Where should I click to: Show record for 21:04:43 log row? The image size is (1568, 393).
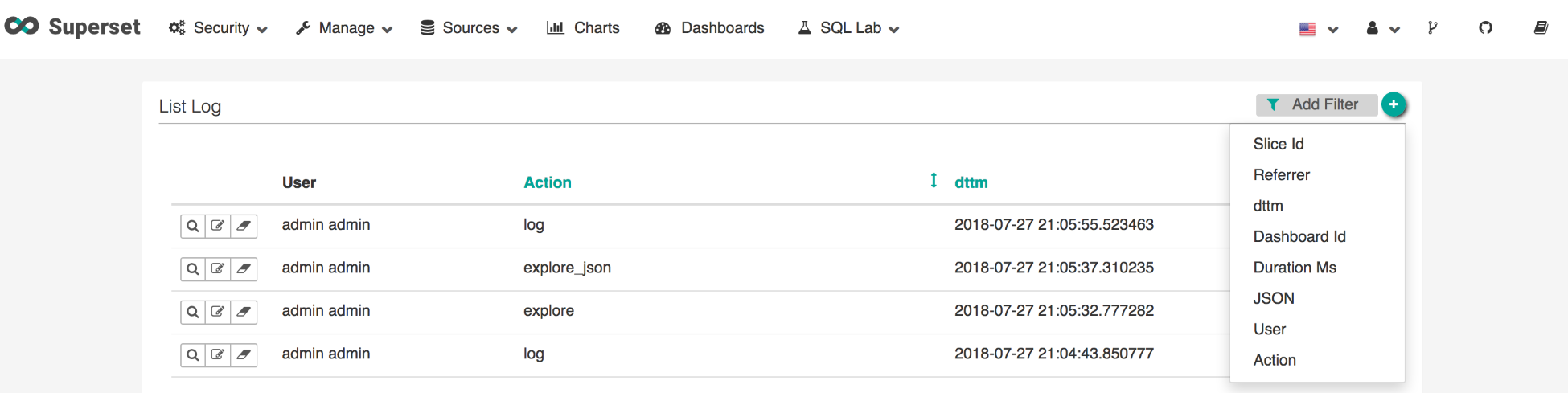[193, 354]
